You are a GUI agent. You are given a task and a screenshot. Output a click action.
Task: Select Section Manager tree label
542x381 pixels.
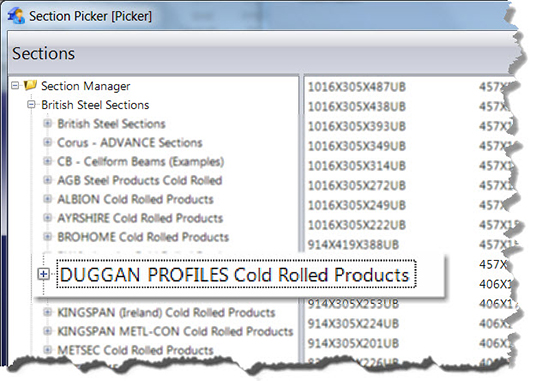pyautogui.click(x=86, y=86)
